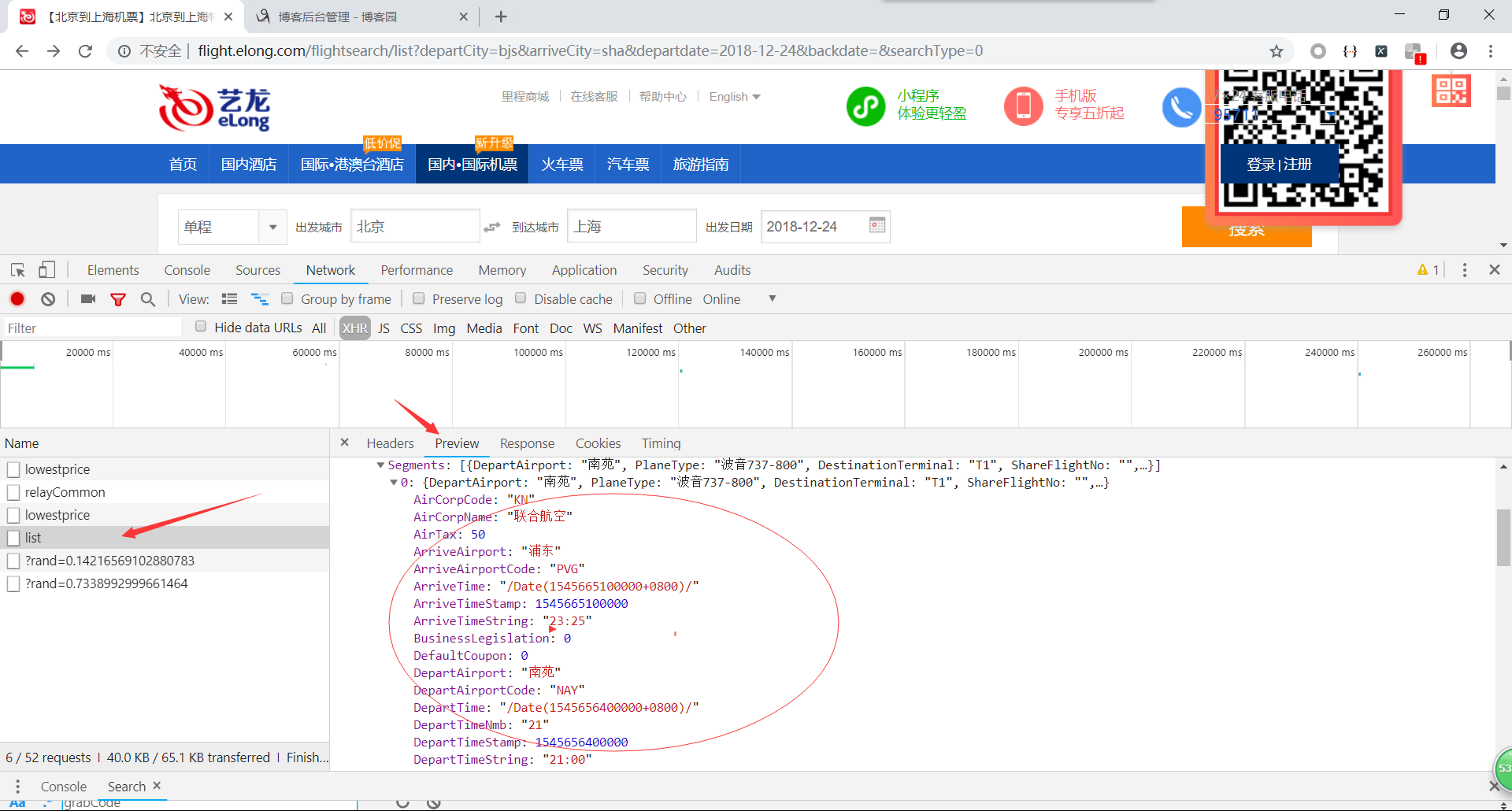The width and height of the screenshot is (1512, 811).
Task: Filter requests by the XHR type
Action: [354, 328]
